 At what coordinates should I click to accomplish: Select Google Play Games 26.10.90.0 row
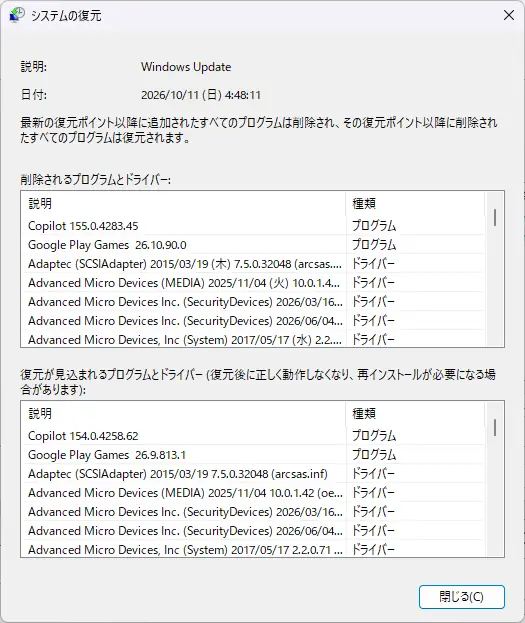[254, 245]
